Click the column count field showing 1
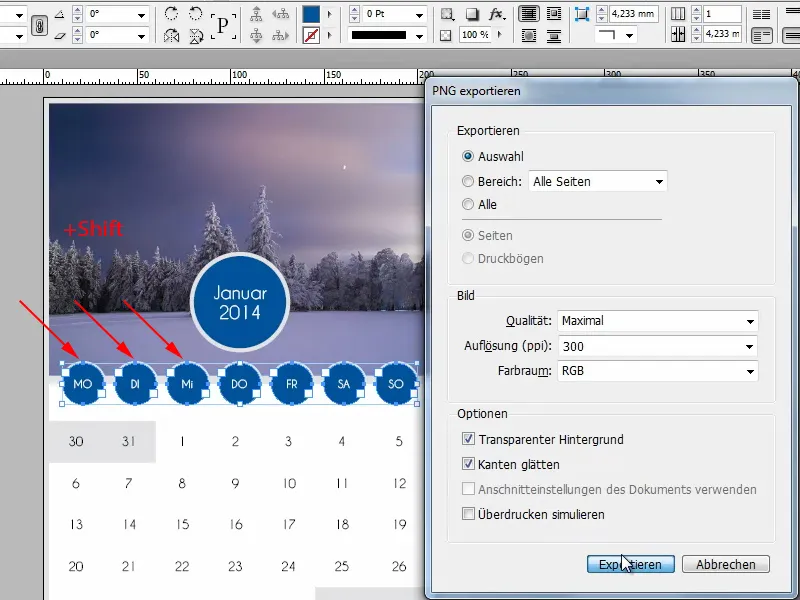This screenshot has height=600, width=800. [722, 14]
